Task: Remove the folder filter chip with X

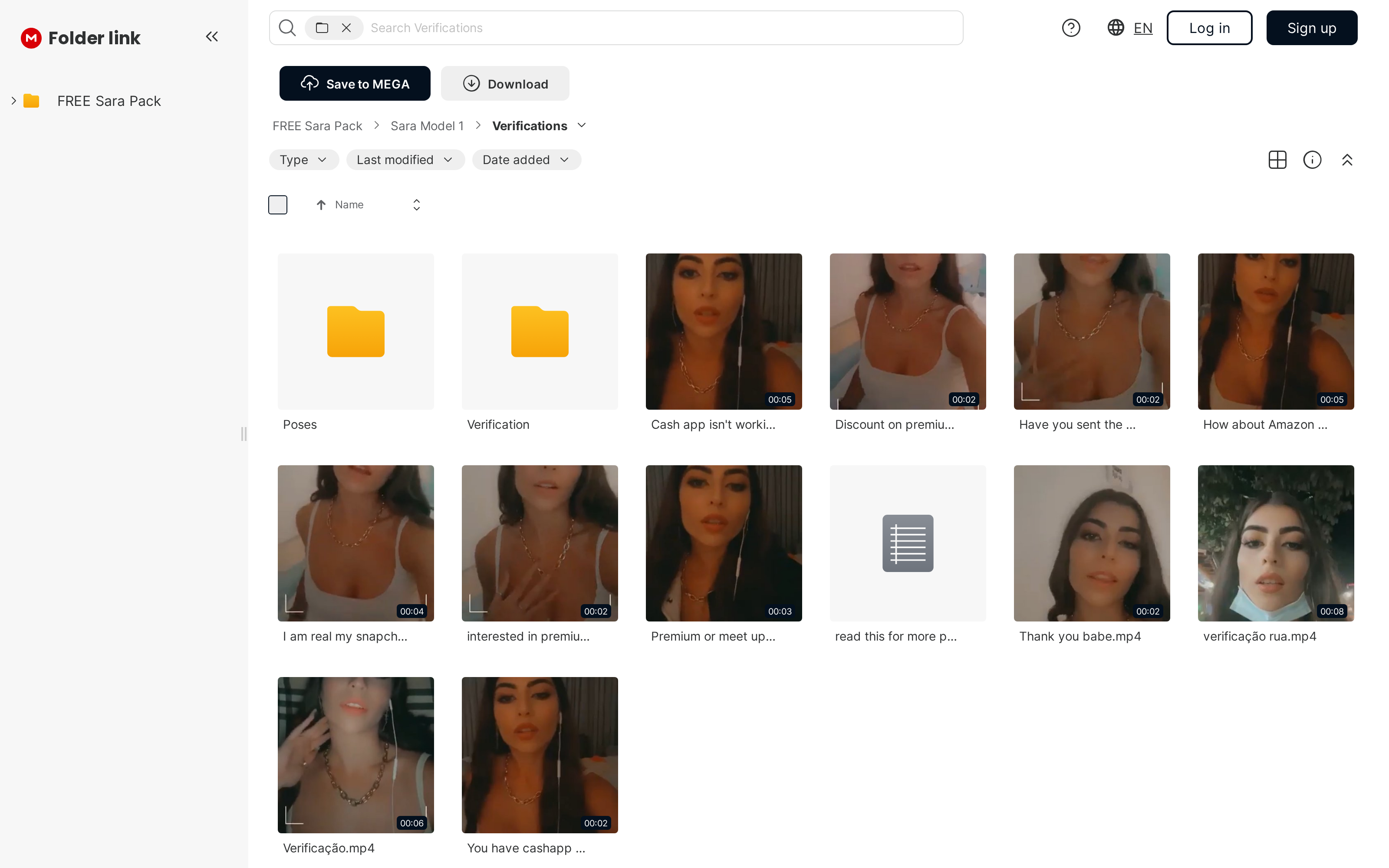Action: click(x=346, y=27)
